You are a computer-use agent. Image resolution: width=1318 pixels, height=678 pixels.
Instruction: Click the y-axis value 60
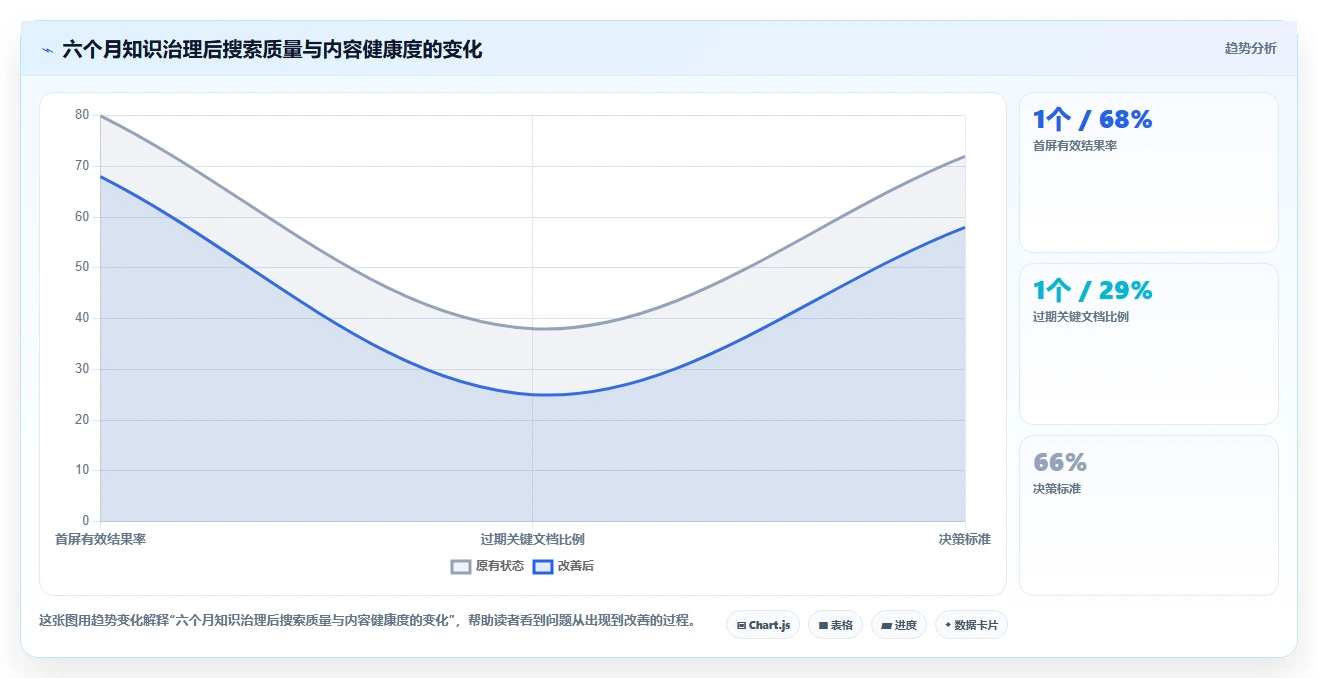pos(82,217)
